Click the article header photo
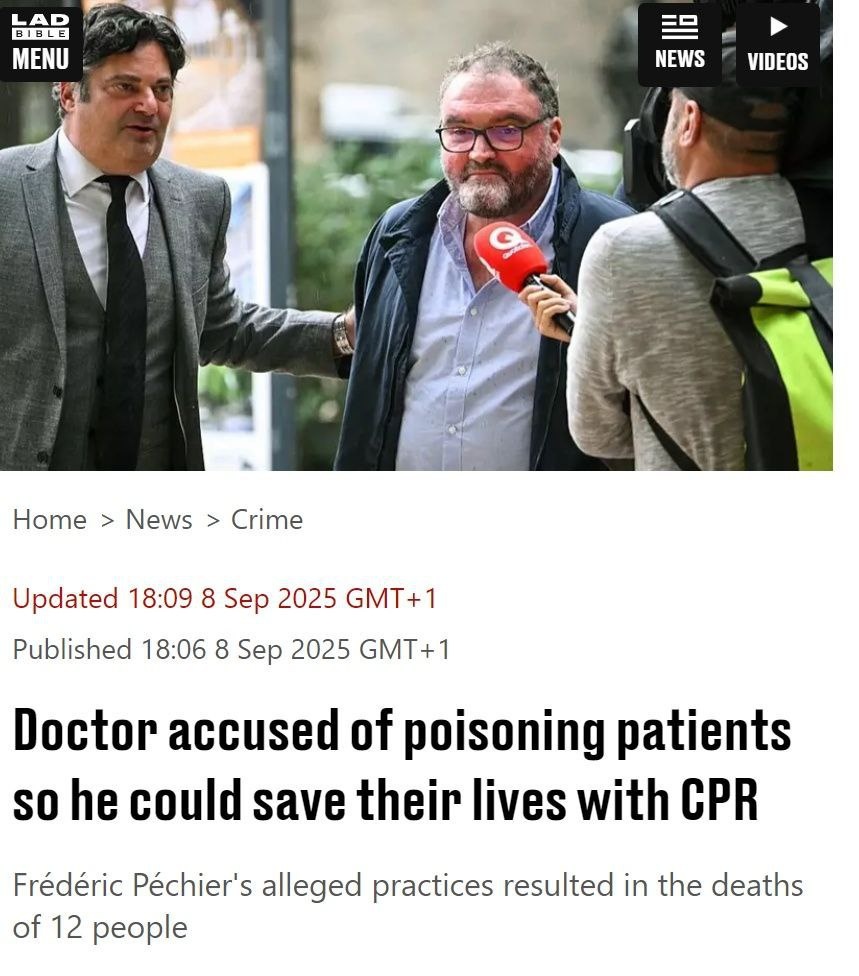Image resolution: width=859 pixels, height=976 pixels. pyautogui.click(x=416, y=235)
